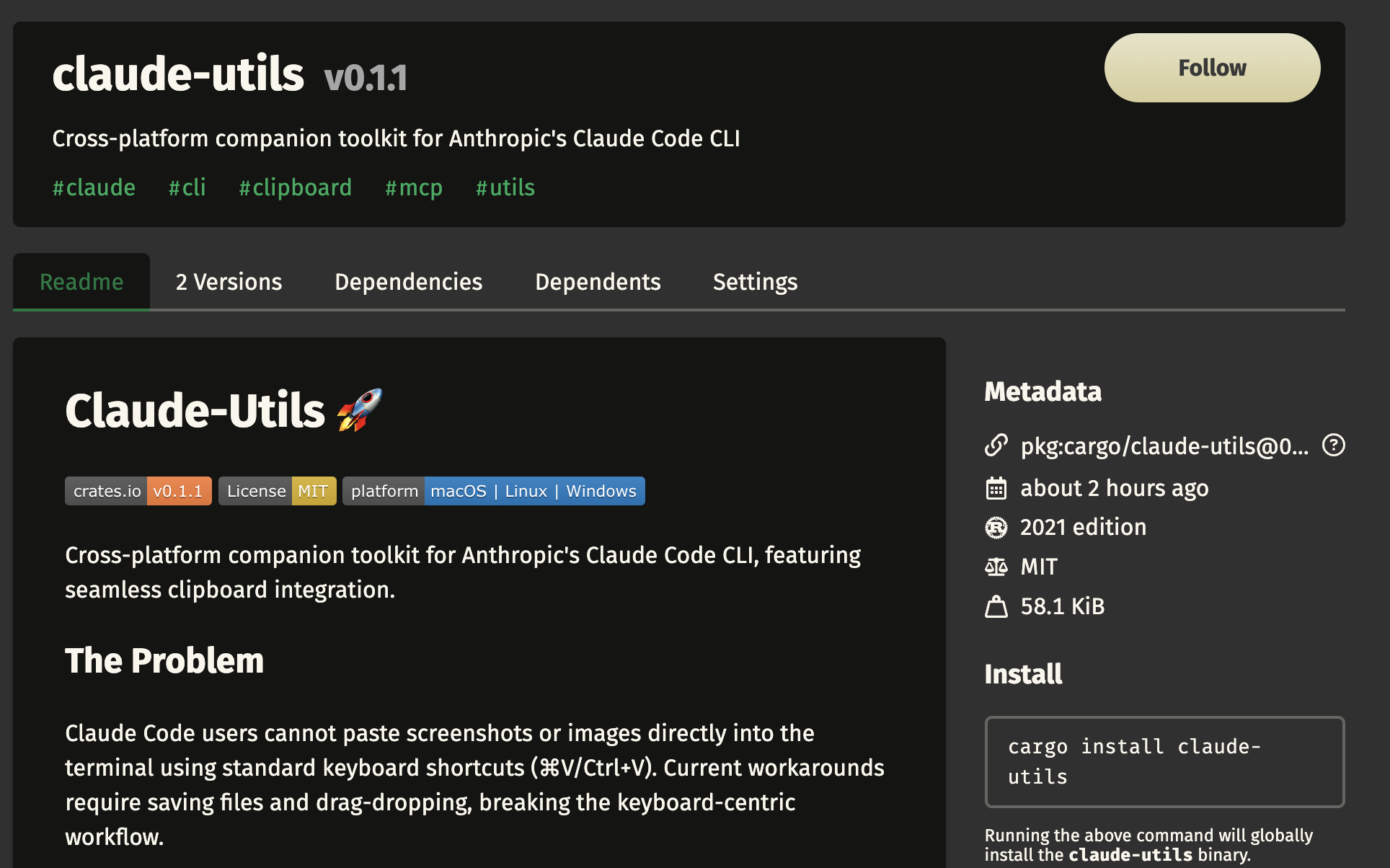Click the 'about 2 hours ago' publish time

[x=1115, y=488]
